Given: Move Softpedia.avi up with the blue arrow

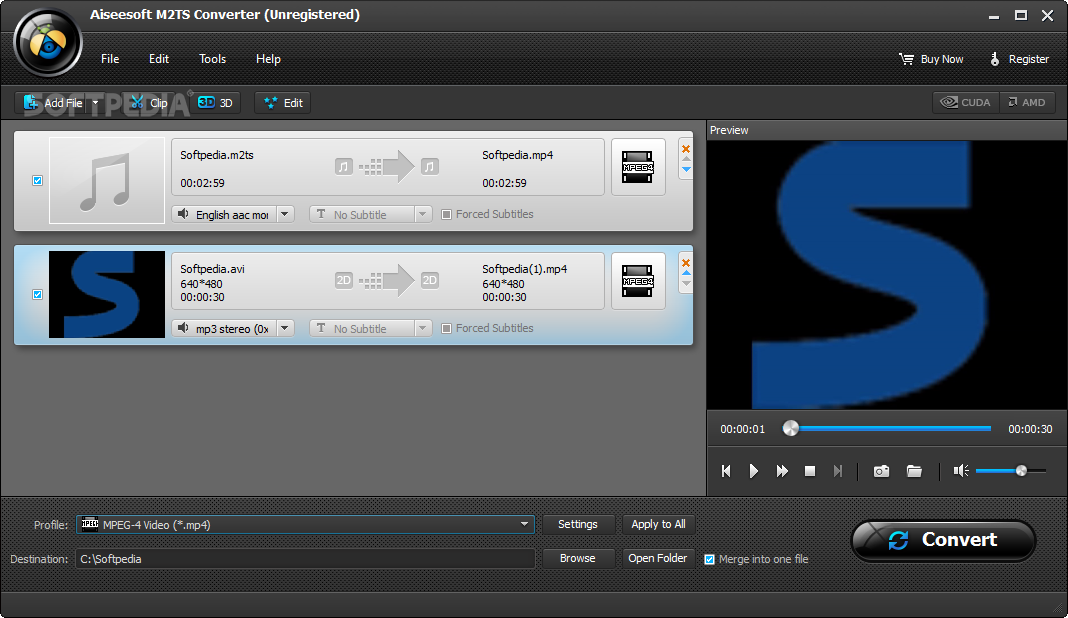Looking at the screenshot, I should pyautogui.click(x=686, y=273).
